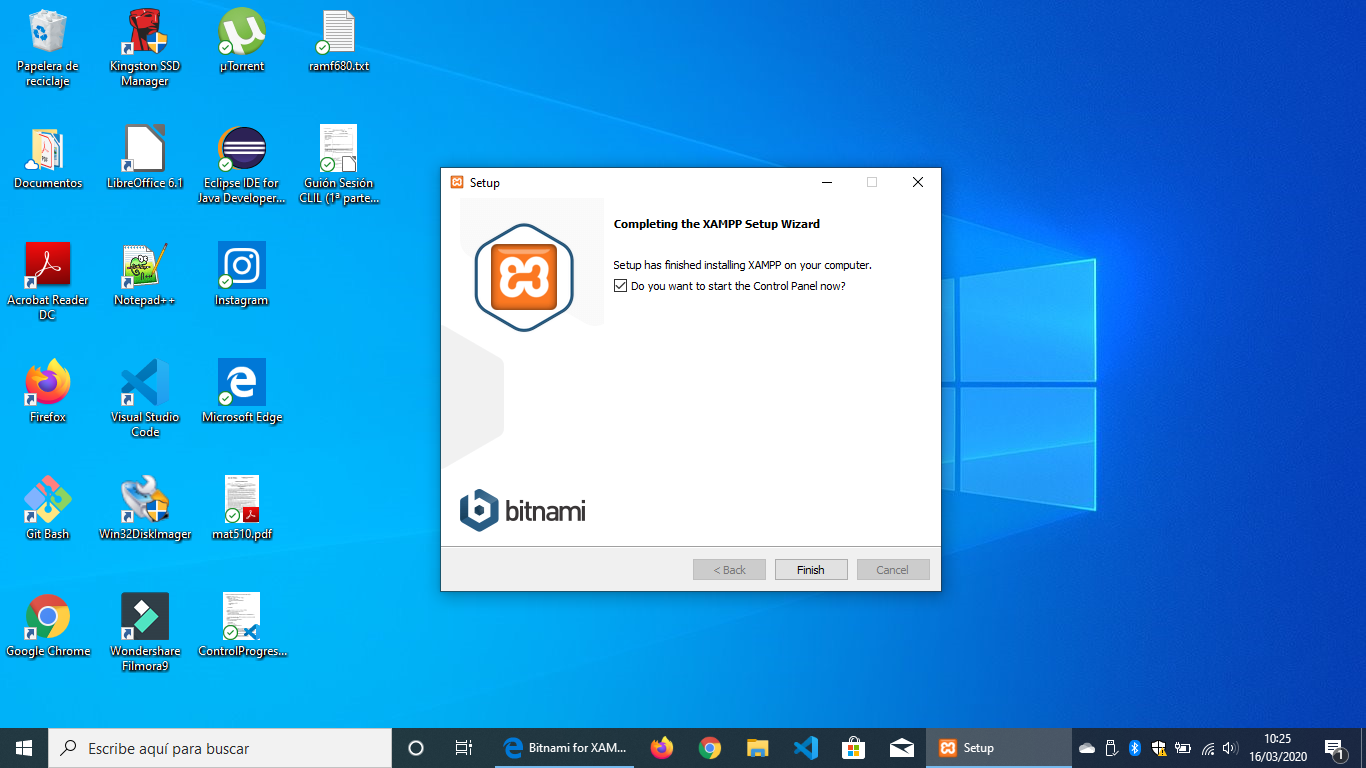The width and height of the screenshot is (1366, 768).
Task: Click the Finish button in Setup
Action: [811, 570]
